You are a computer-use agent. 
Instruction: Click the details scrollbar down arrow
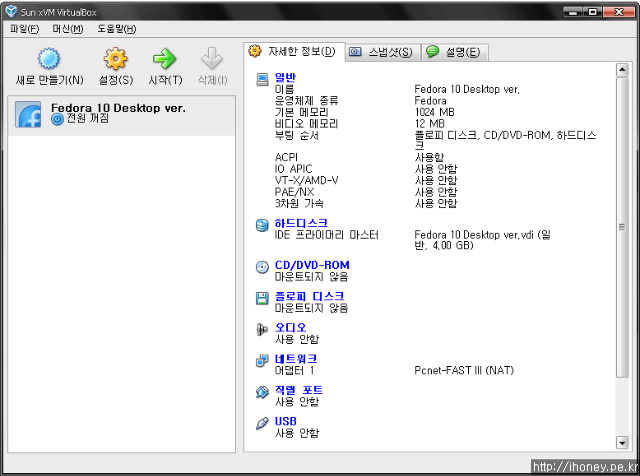(x=622, y=443)
